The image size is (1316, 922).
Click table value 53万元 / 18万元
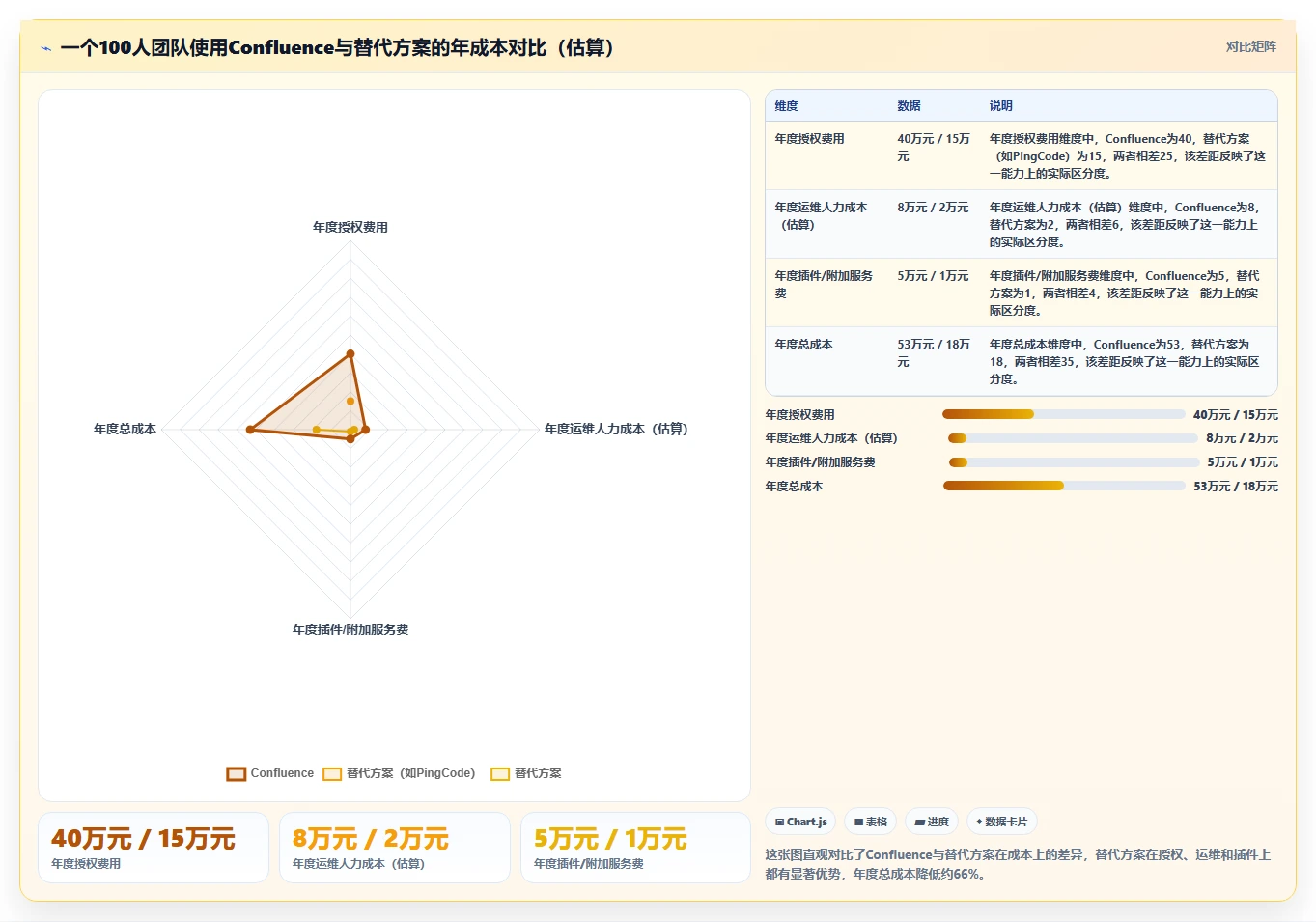(x=934, y=353)
